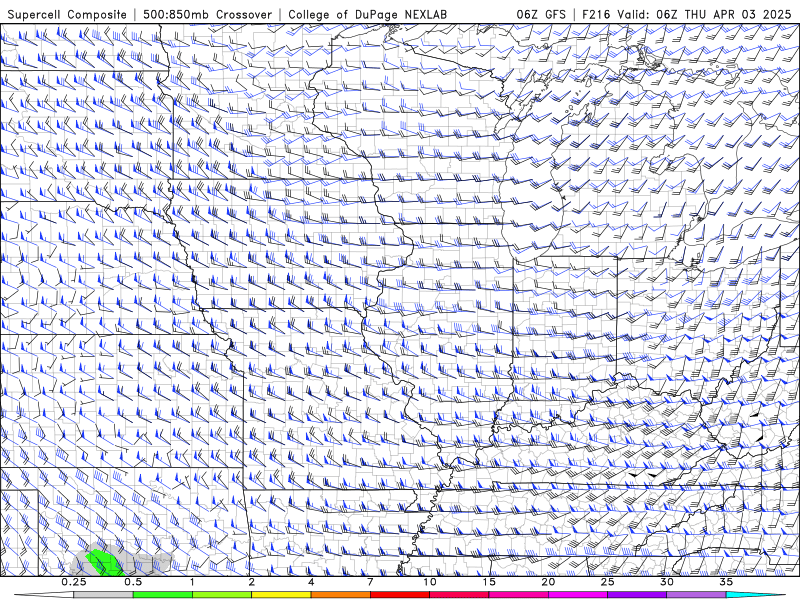This screenshot has width=800, height=600.
Task: Click the '20' legend value
Action: point(548,582)
